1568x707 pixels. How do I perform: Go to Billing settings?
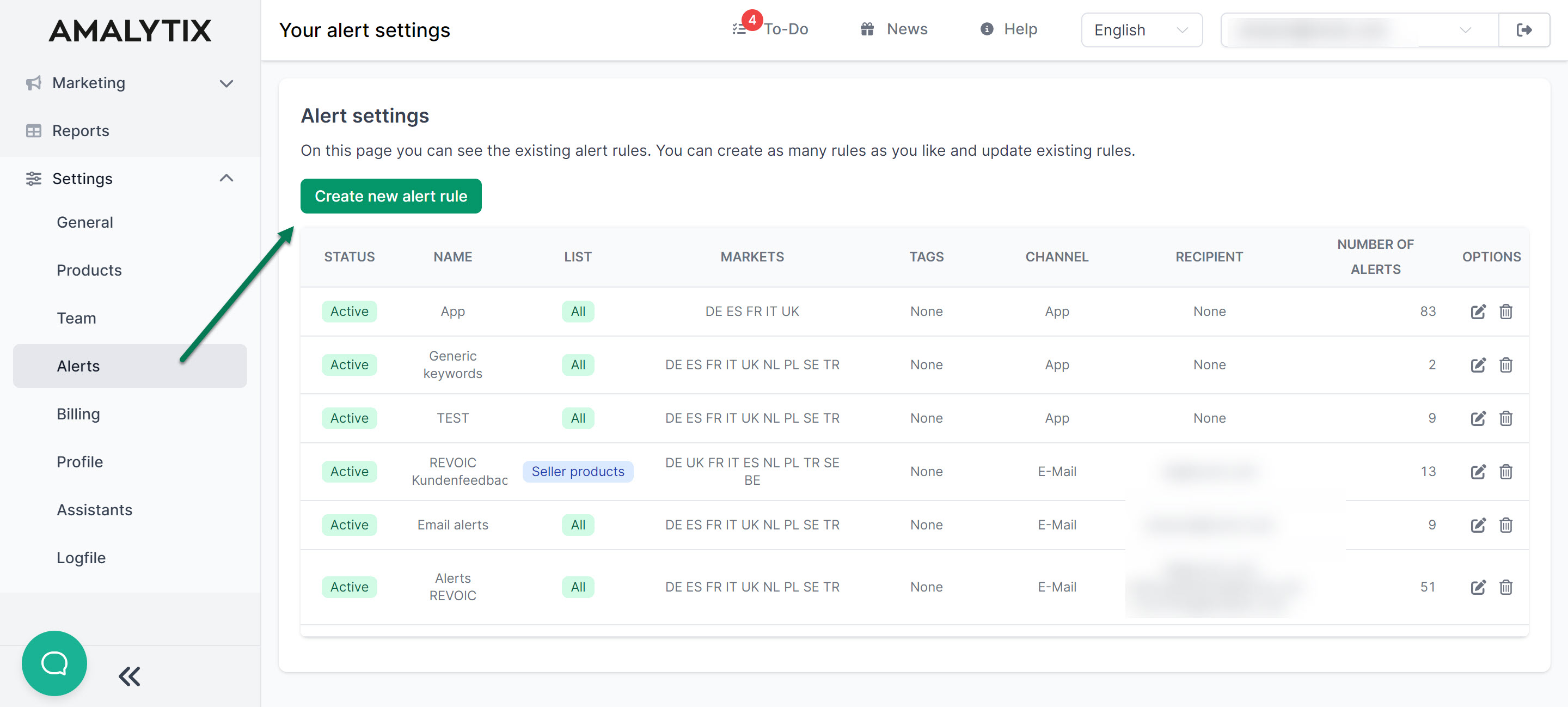pyautogui.click(x=78, y=414)
